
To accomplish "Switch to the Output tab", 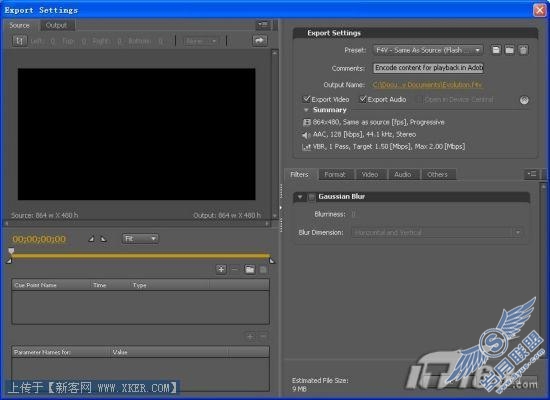I will pos(56,25).
